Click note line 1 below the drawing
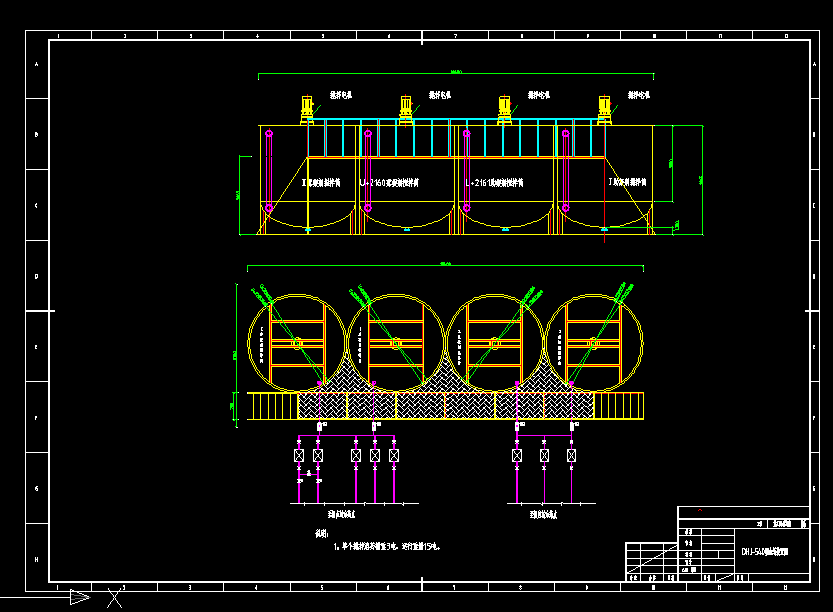 point(387,546)
